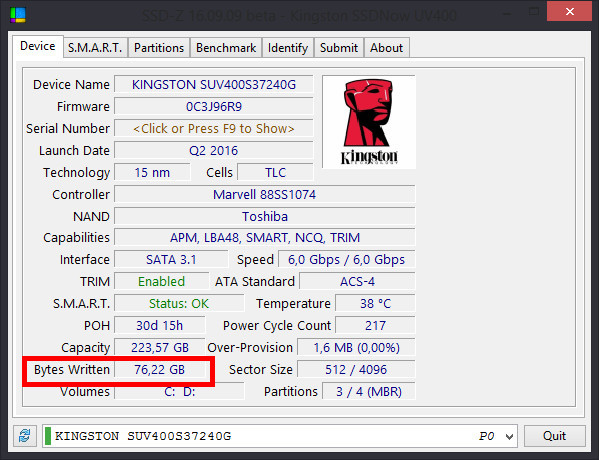Select the KINGSTON SUV400S37240G drive combo box
Viewport: 599px width, 460px height.
(x=280, y=436)
